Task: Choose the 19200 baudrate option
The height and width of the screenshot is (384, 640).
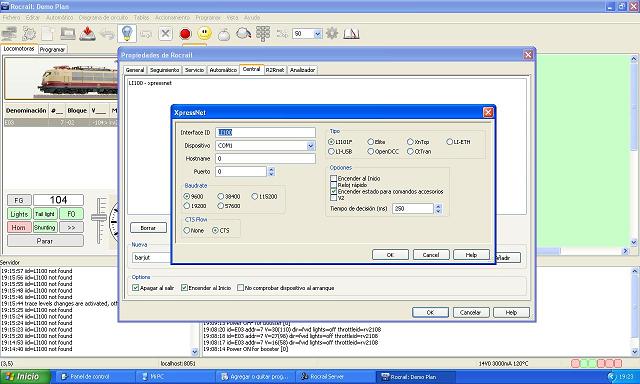Action: pos(187,206)
